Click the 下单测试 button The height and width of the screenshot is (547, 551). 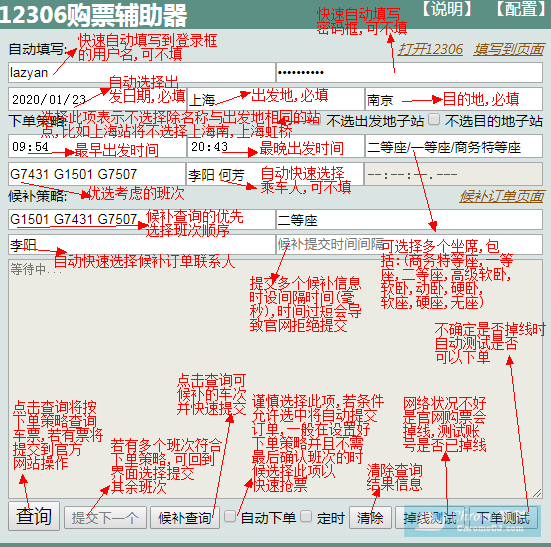pyautogui.click(x=503, y=517)
